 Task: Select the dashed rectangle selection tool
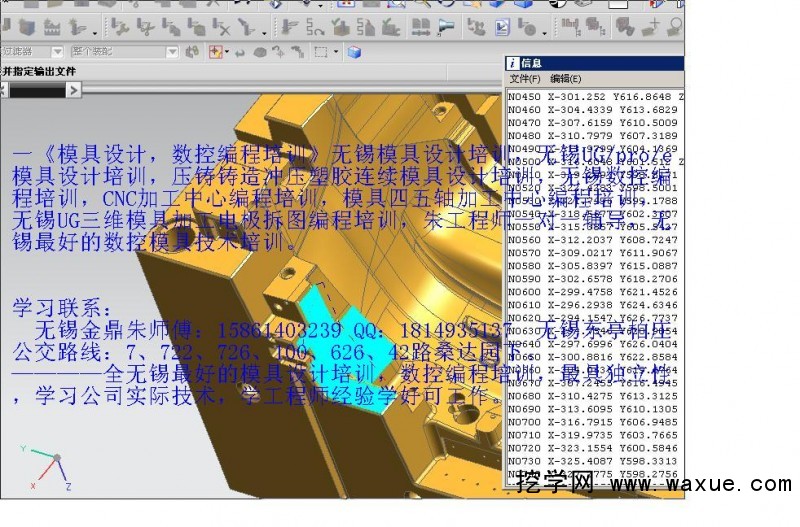tap(321, 52)
